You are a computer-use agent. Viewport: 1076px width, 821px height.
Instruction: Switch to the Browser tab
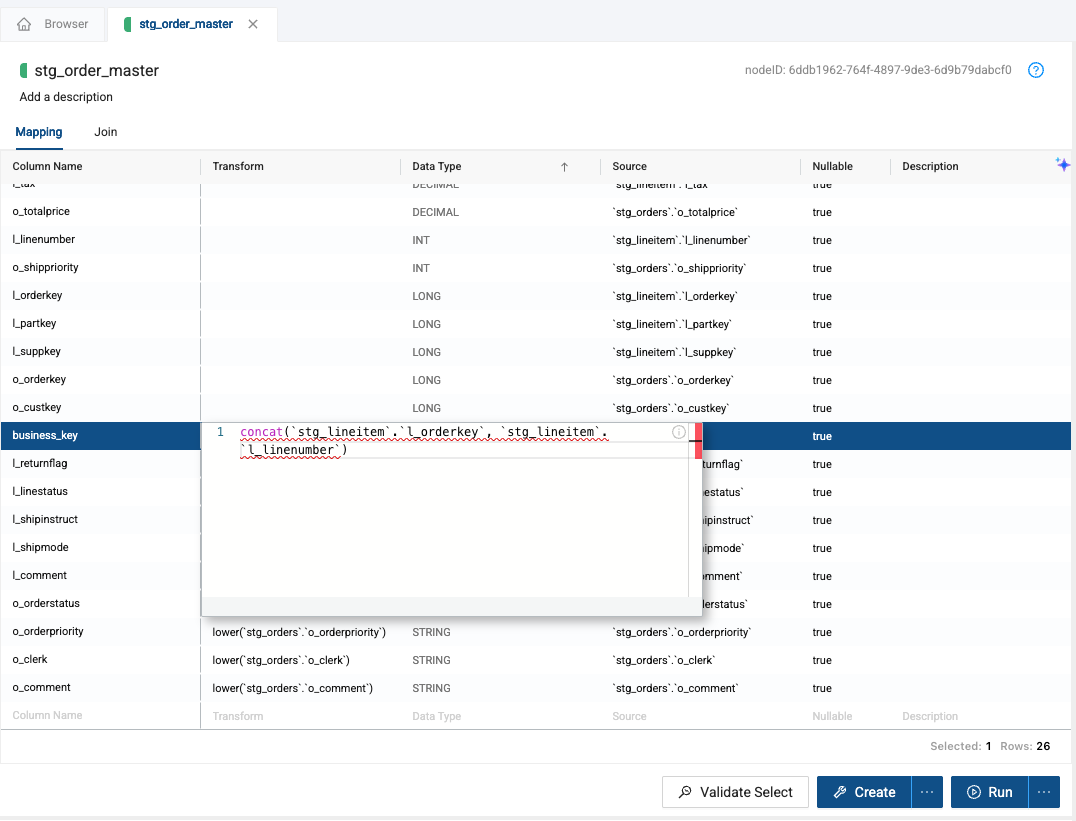click(x=53, y=24)
